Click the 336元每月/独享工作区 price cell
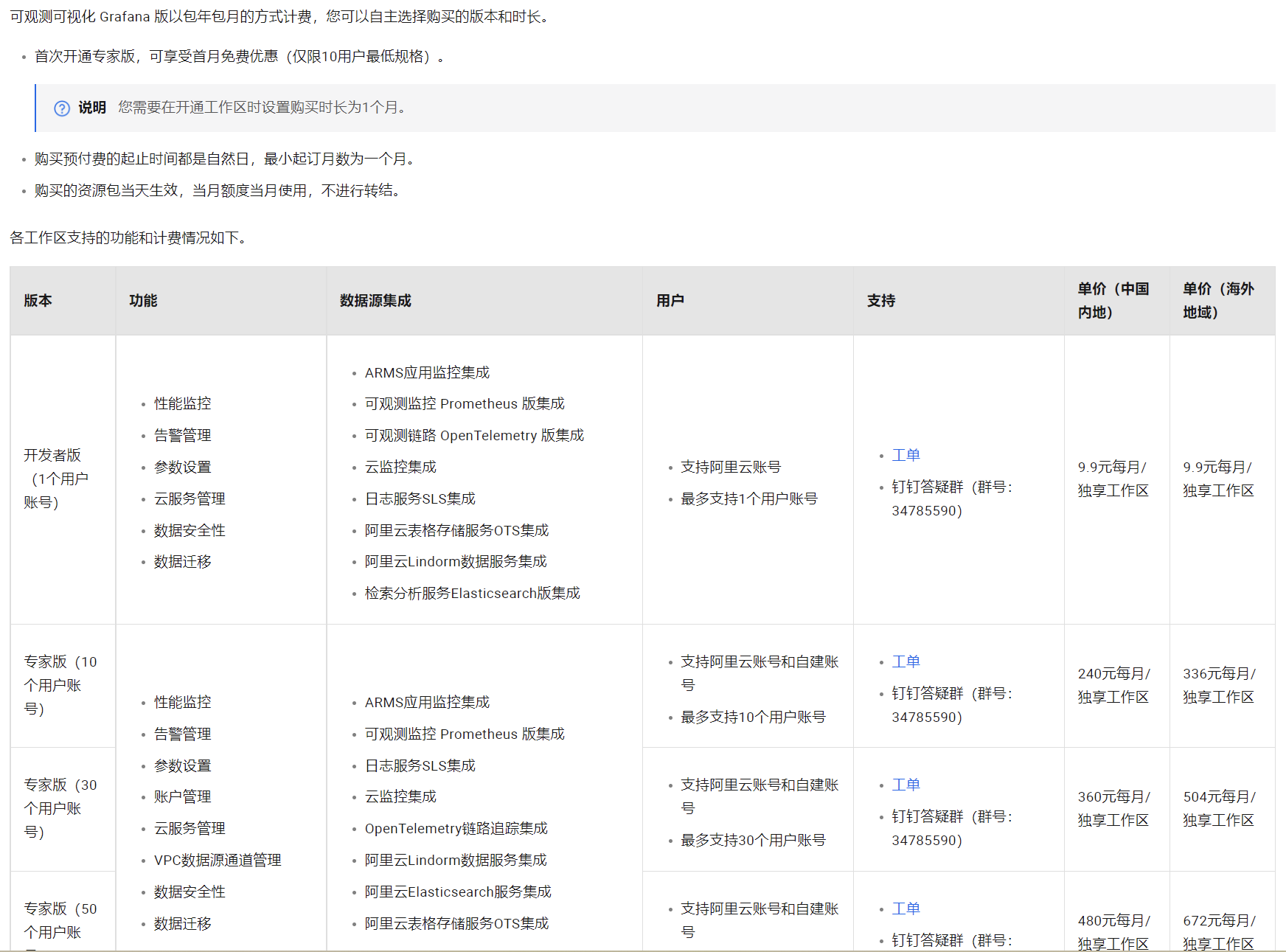Viewport: 1286px width, 952px height. (x=1222, y=686)
